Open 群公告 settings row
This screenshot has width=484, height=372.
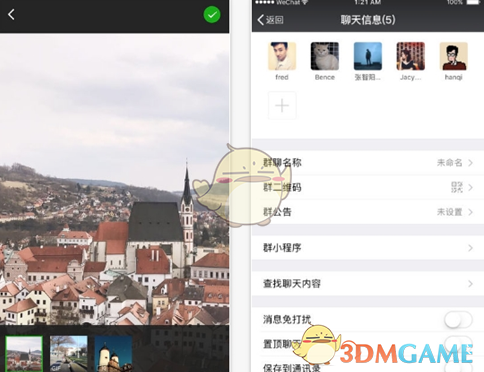coord(368,212)
